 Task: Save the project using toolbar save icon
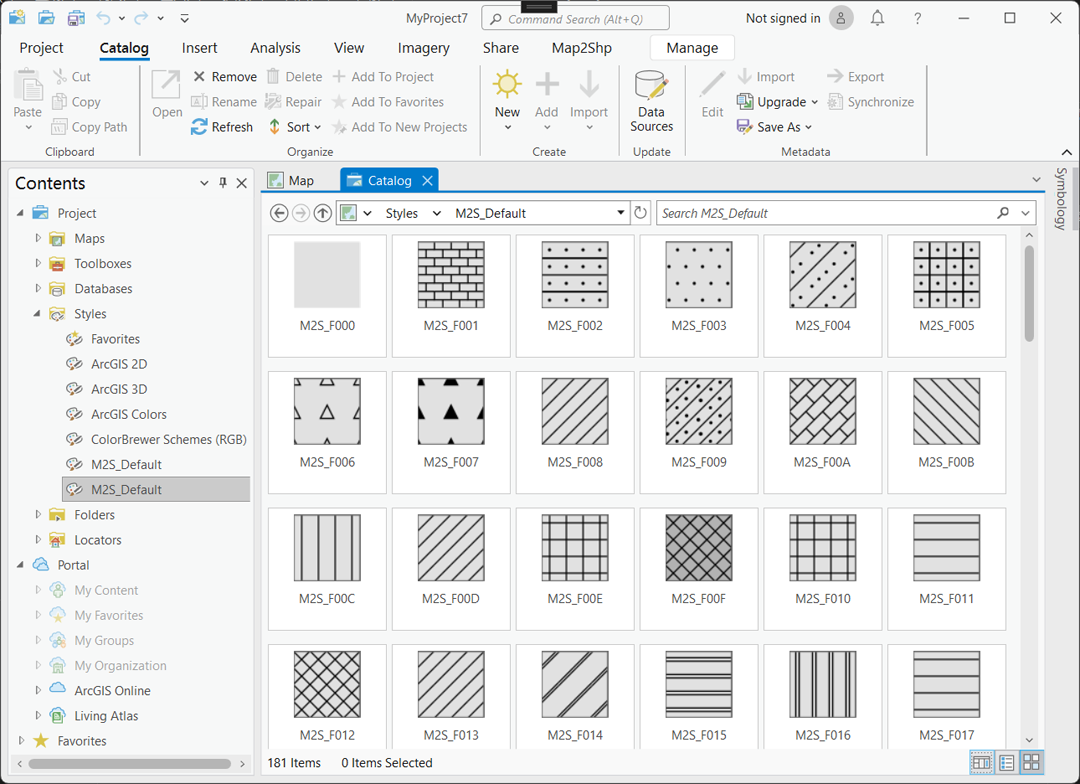76,18
